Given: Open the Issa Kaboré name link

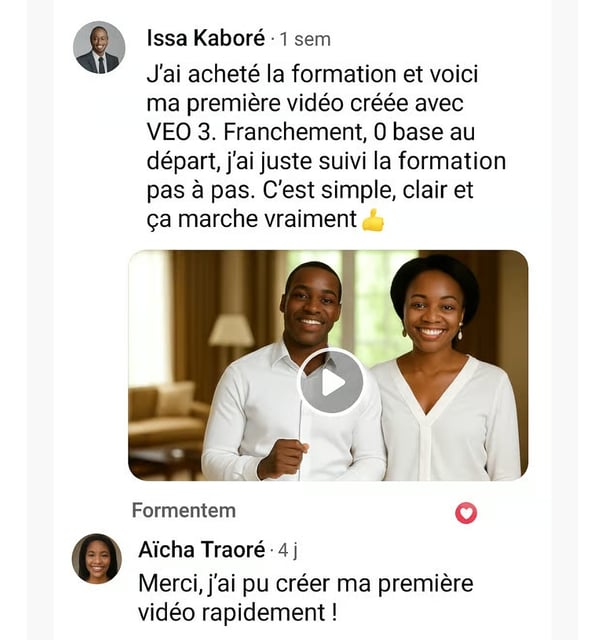Looking at the screenshot, I should tap(206, 38).
